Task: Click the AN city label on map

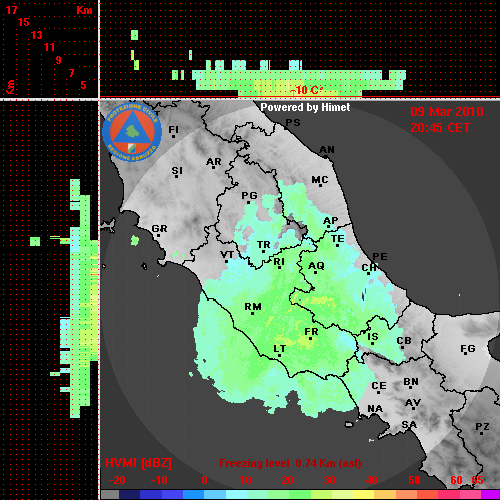Action: 327,150
